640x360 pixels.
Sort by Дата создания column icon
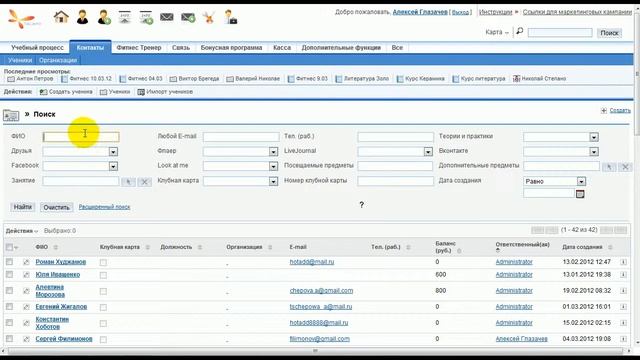point(610,247)
